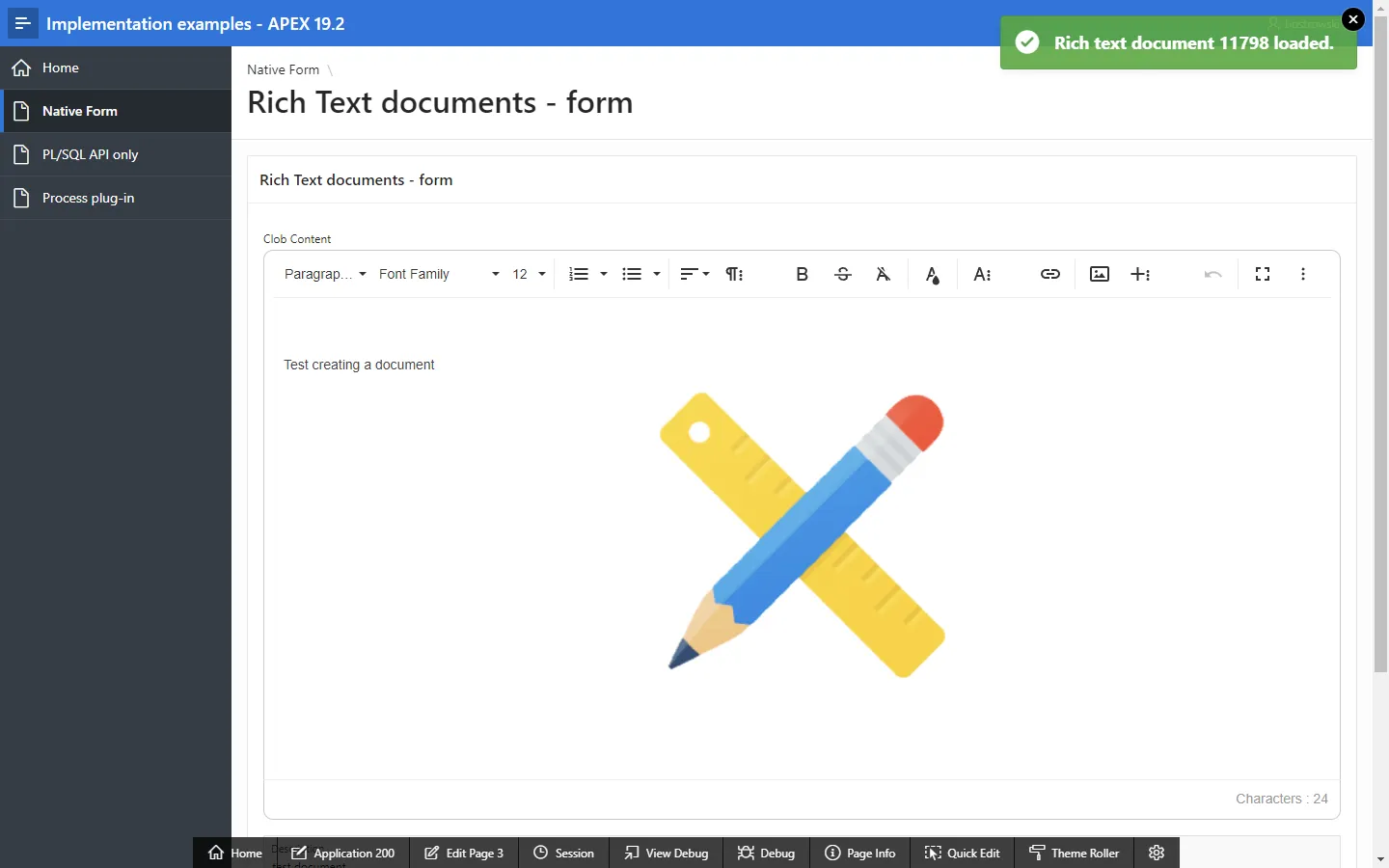Select PL/SQL API only in the sidebar

(91, 154)
